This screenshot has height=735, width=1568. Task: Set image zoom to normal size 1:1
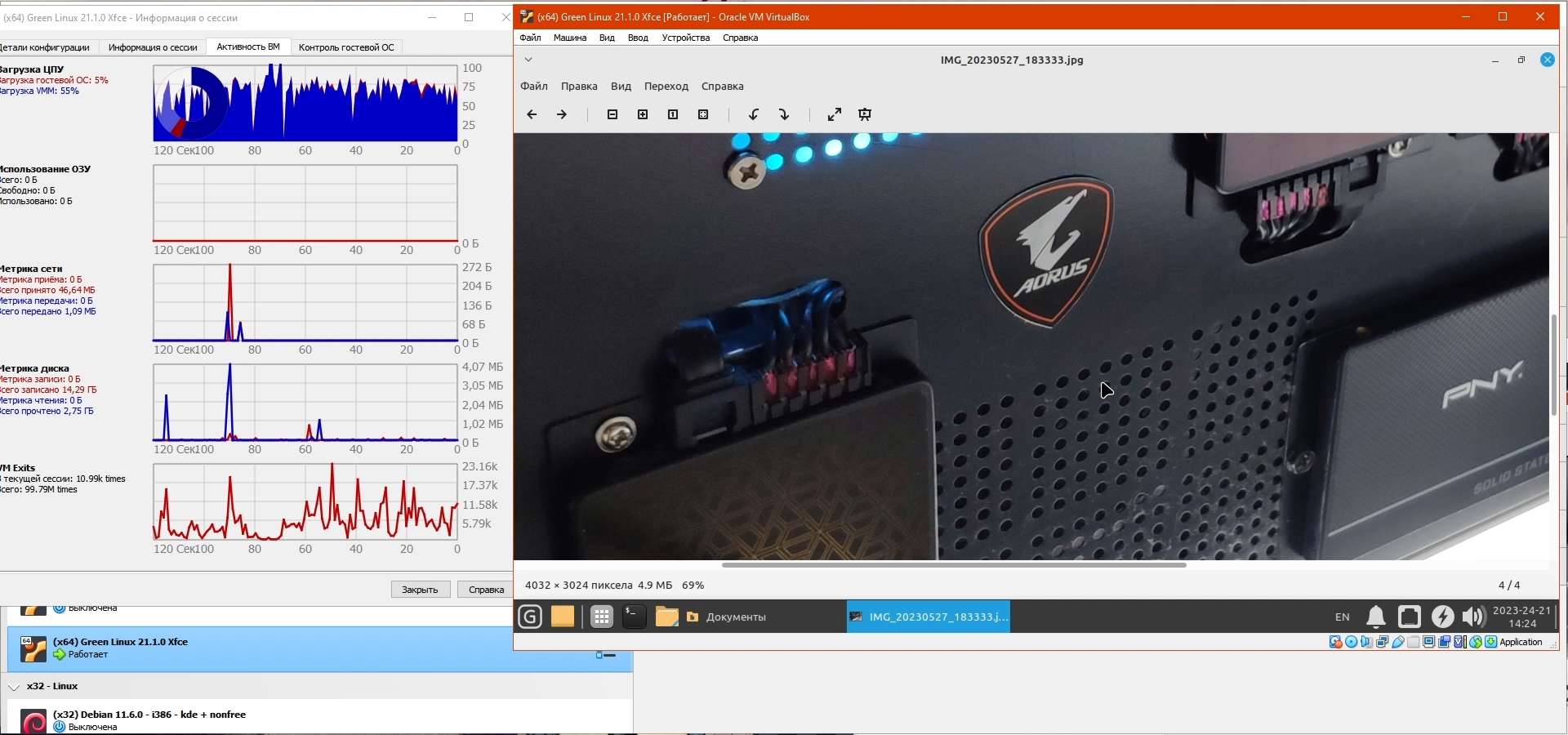click(x=673, y=115)
